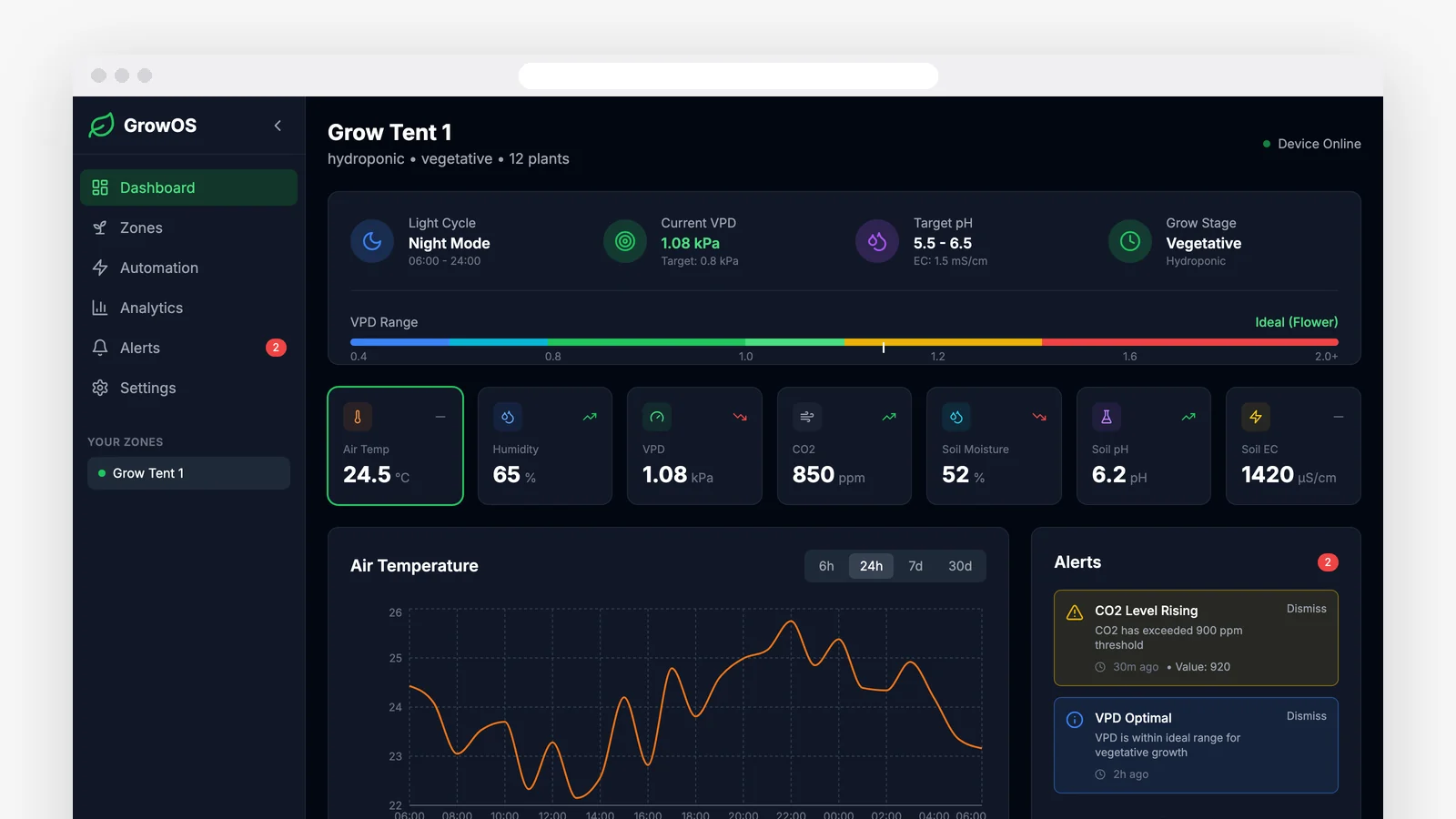Click the Alerts panel count badge
1456x819 pixels.
(x=1328, y=562)
